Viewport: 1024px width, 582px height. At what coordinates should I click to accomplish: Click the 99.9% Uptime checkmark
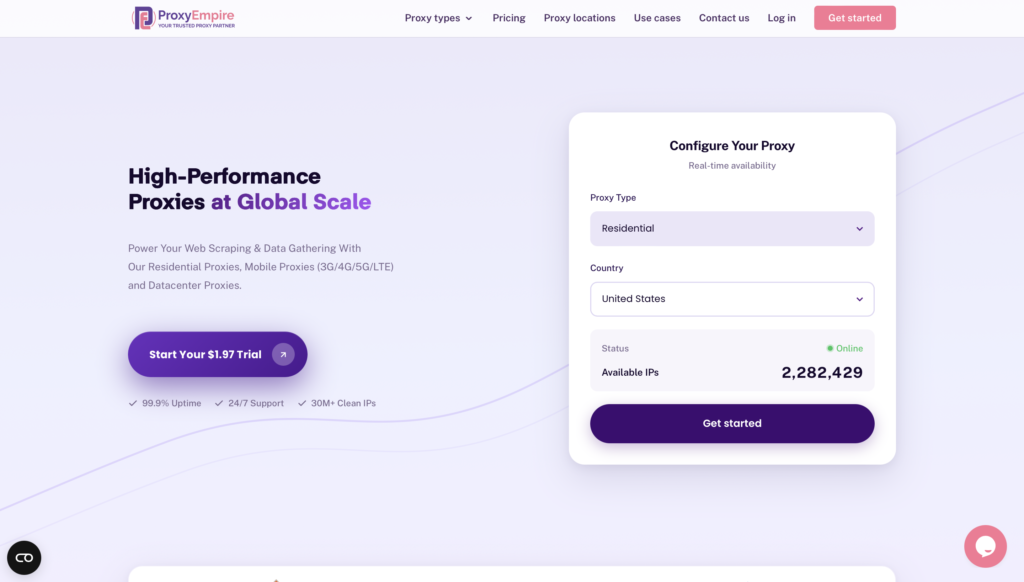click(133, 403)
